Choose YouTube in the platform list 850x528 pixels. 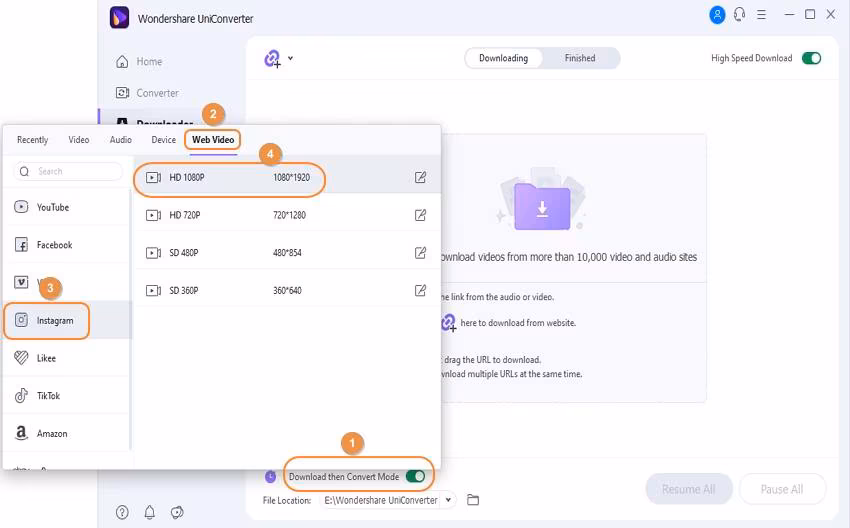[66, 207]
